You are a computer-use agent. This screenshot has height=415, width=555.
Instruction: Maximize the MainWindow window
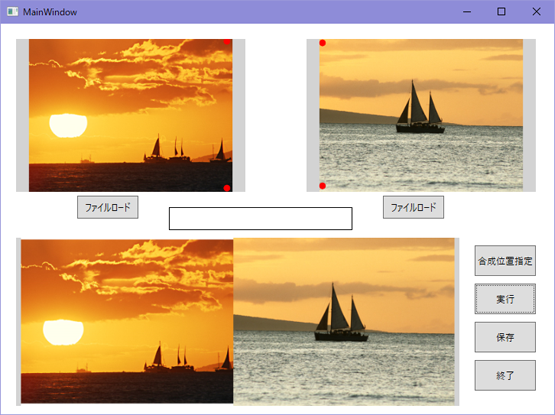click(x=501, y=12)
